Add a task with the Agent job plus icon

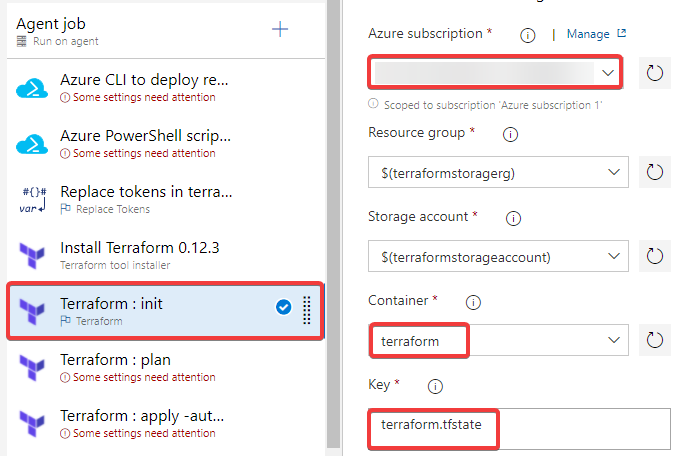click(280, 30)
